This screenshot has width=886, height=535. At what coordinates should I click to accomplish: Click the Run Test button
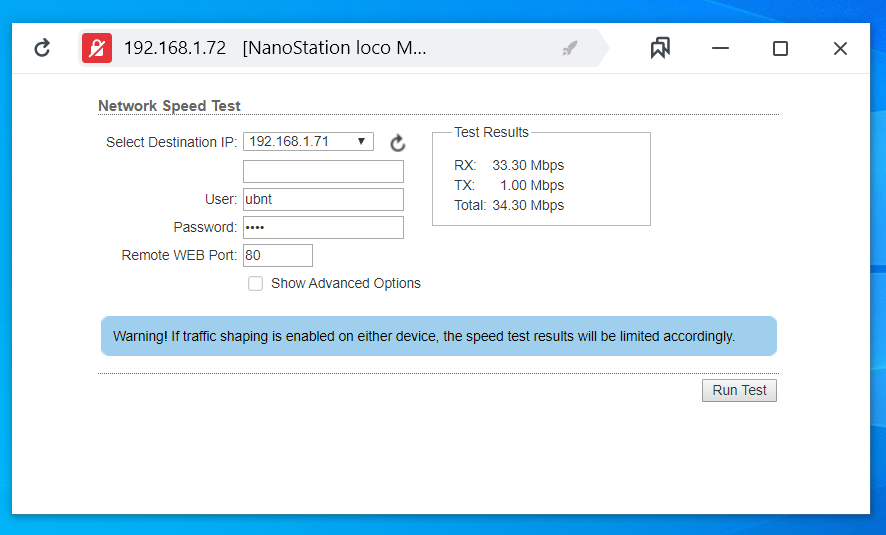(x=739, y=390)
